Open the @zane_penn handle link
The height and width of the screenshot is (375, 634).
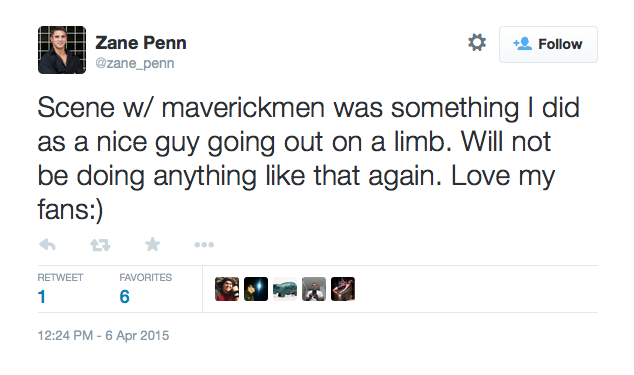click(x=135, y=63)
